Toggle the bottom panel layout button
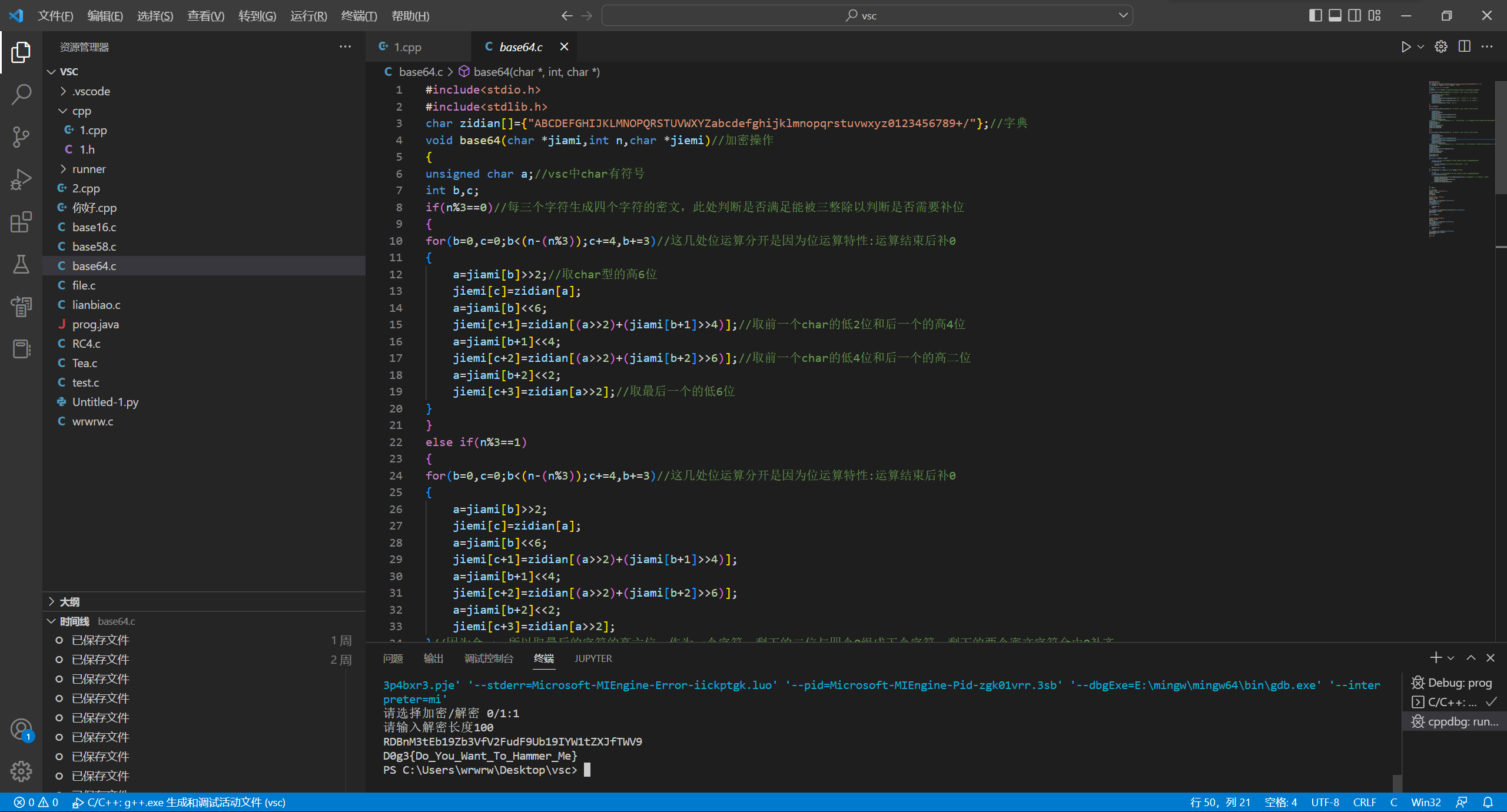1507x812 pixels. tap(1335, 16)
